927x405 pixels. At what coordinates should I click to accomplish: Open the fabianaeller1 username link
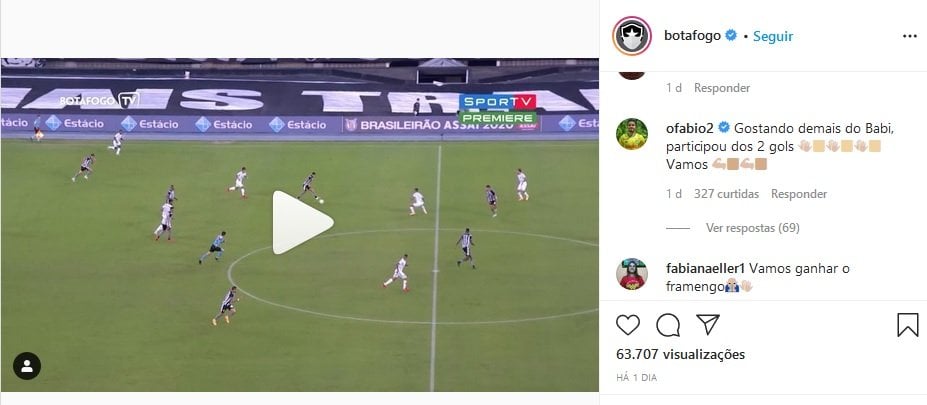coord(706,268)
